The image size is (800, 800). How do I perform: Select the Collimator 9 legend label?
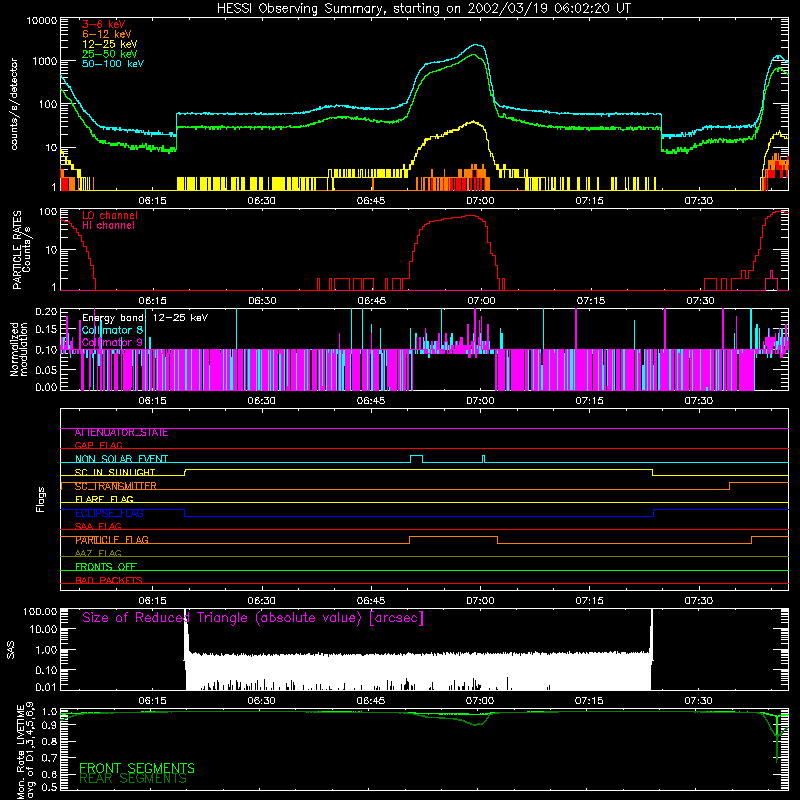[112, 342]
